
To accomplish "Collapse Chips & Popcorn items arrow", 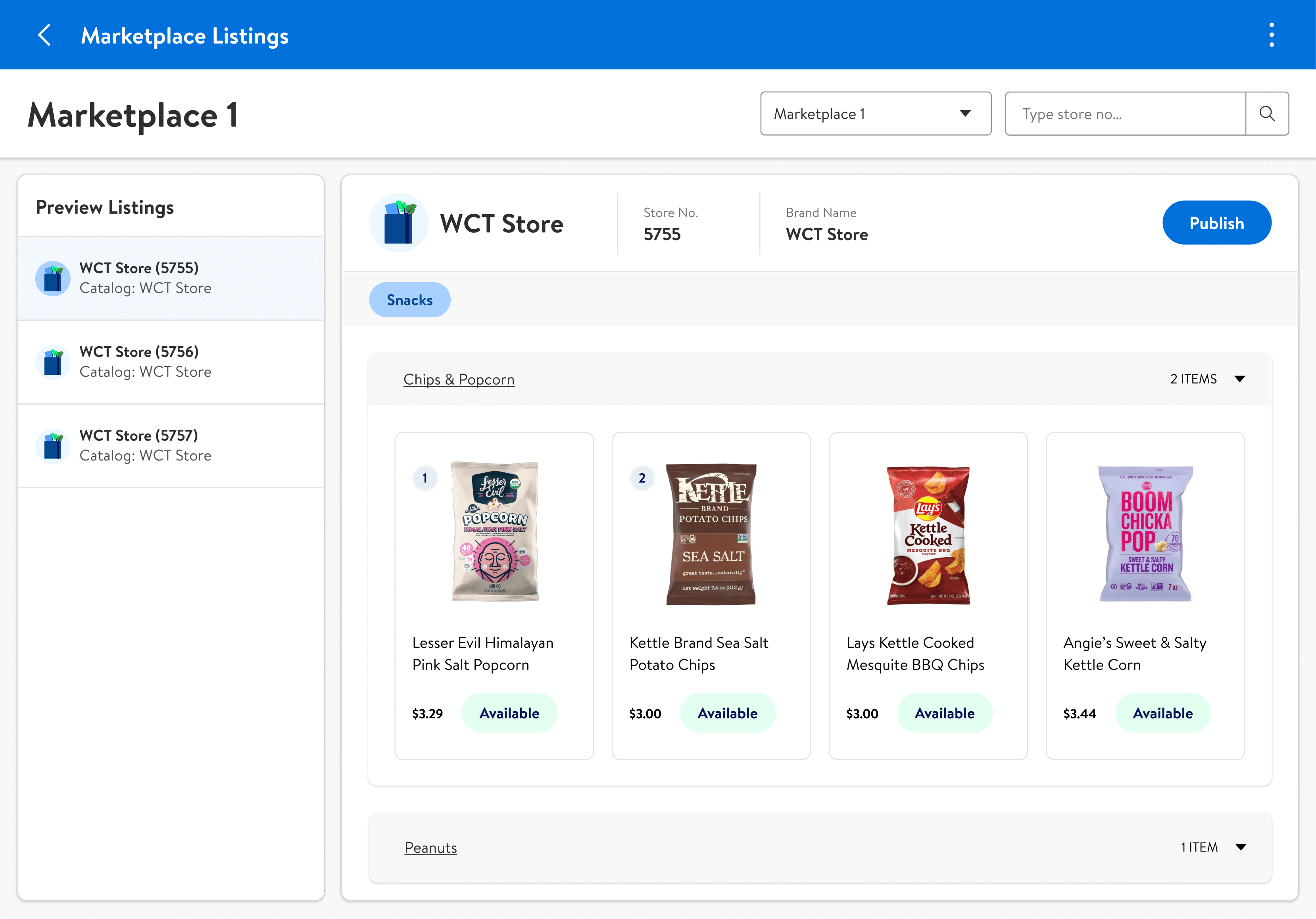I will coord(1240,379).
